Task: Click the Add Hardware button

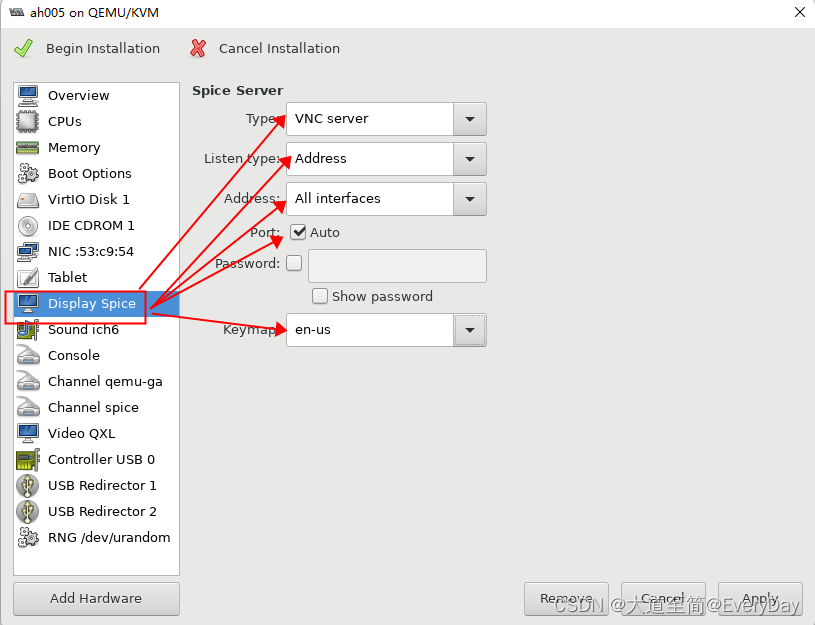Action: point(96,598)
